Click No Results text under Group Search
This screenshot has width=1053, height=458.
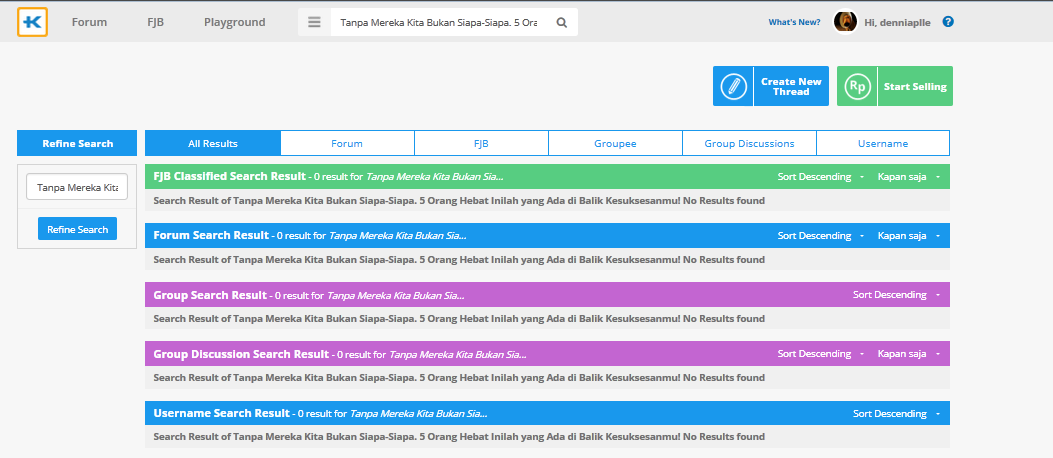coord(459,318)
